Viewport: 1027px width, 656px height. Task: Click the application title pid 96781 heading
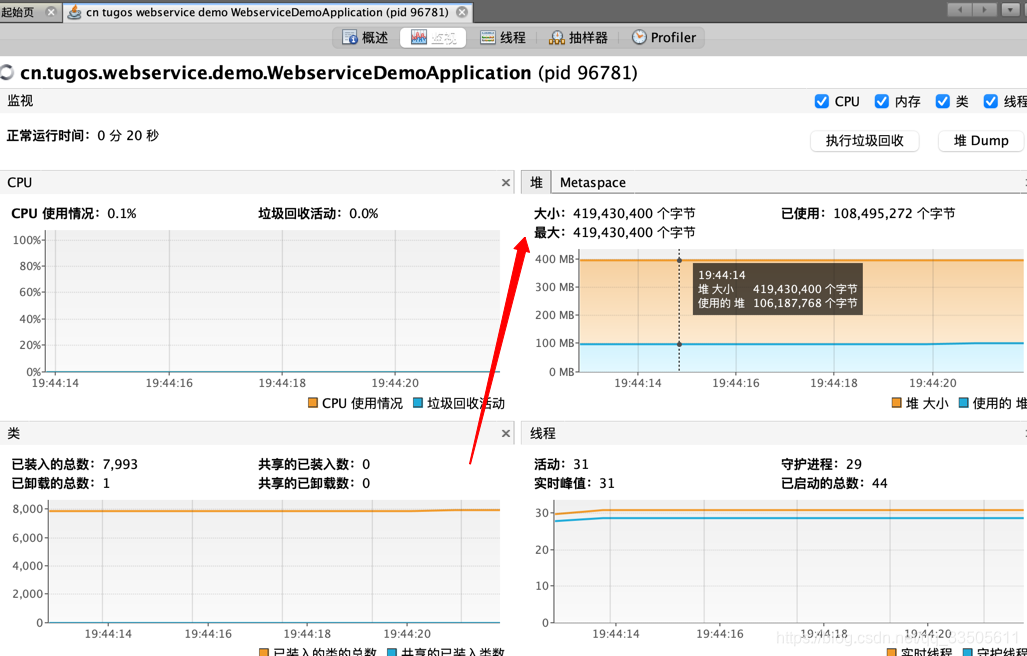pyautogui.click(x=329, y=73)
